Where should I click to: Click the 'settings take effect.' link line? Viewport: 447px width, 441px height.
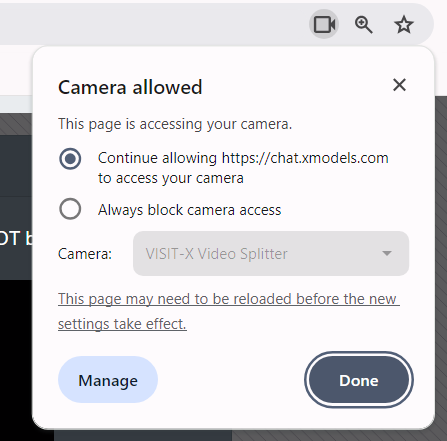coord(122,324)
